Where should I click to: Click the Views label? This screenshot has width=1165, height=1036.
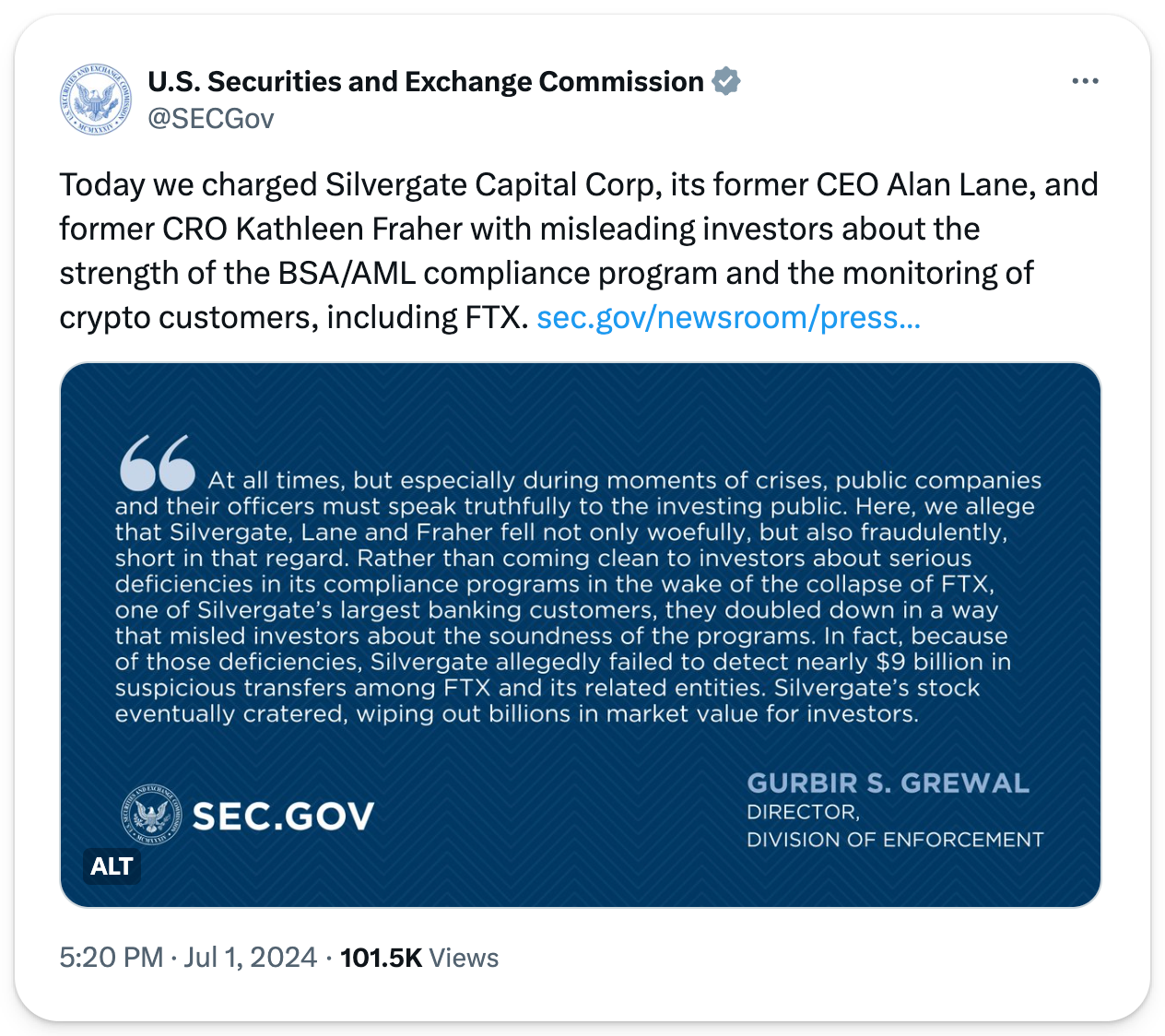464,958
